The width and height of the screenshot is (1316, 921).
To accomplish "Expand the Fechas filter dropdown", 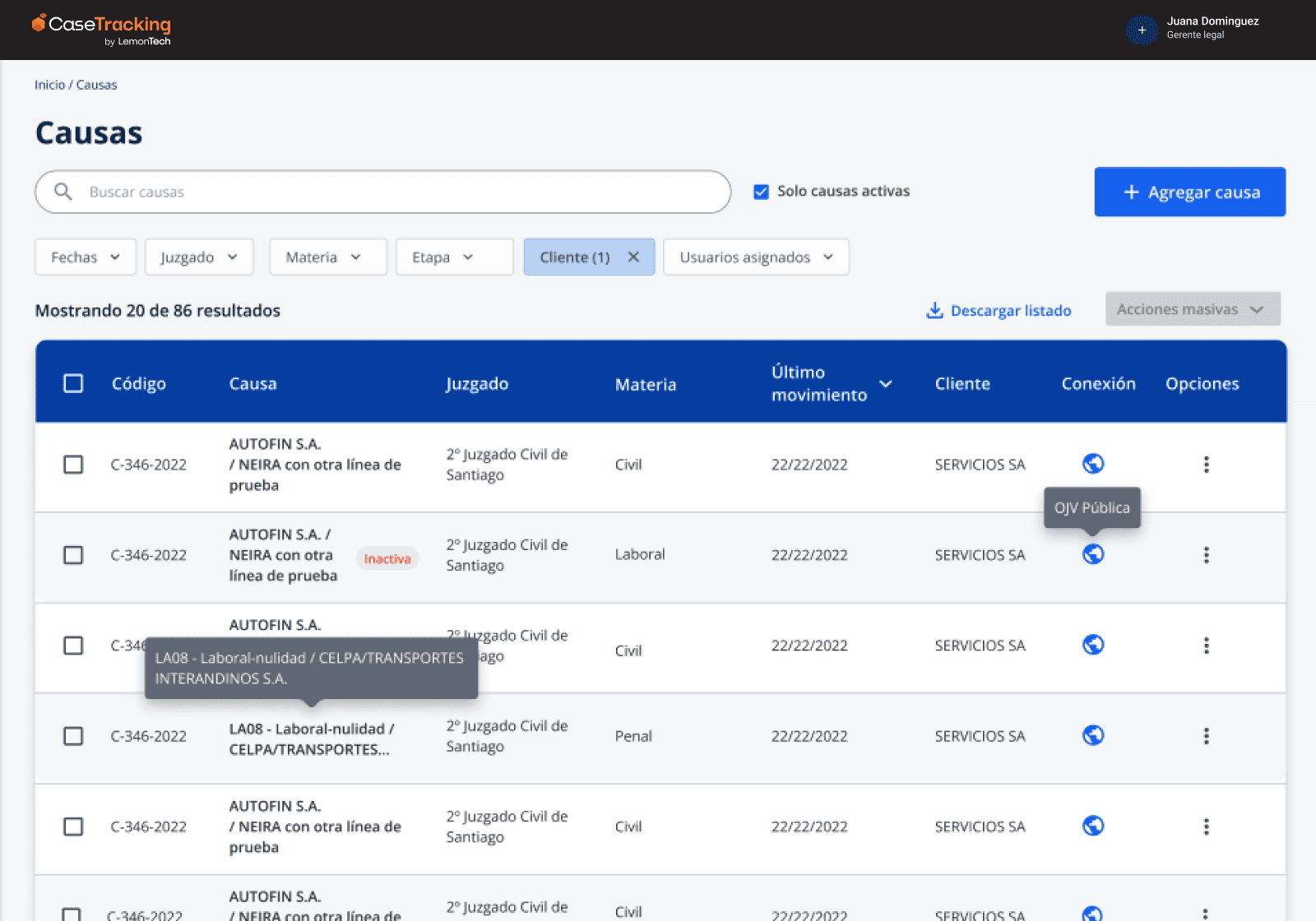I will tap(86, 257).
